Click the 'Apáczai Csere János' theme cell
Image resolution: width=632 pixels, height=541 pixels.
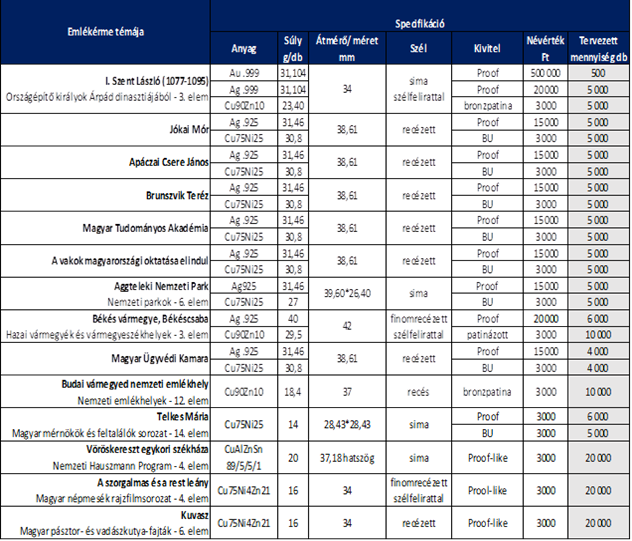click(105, 162)
